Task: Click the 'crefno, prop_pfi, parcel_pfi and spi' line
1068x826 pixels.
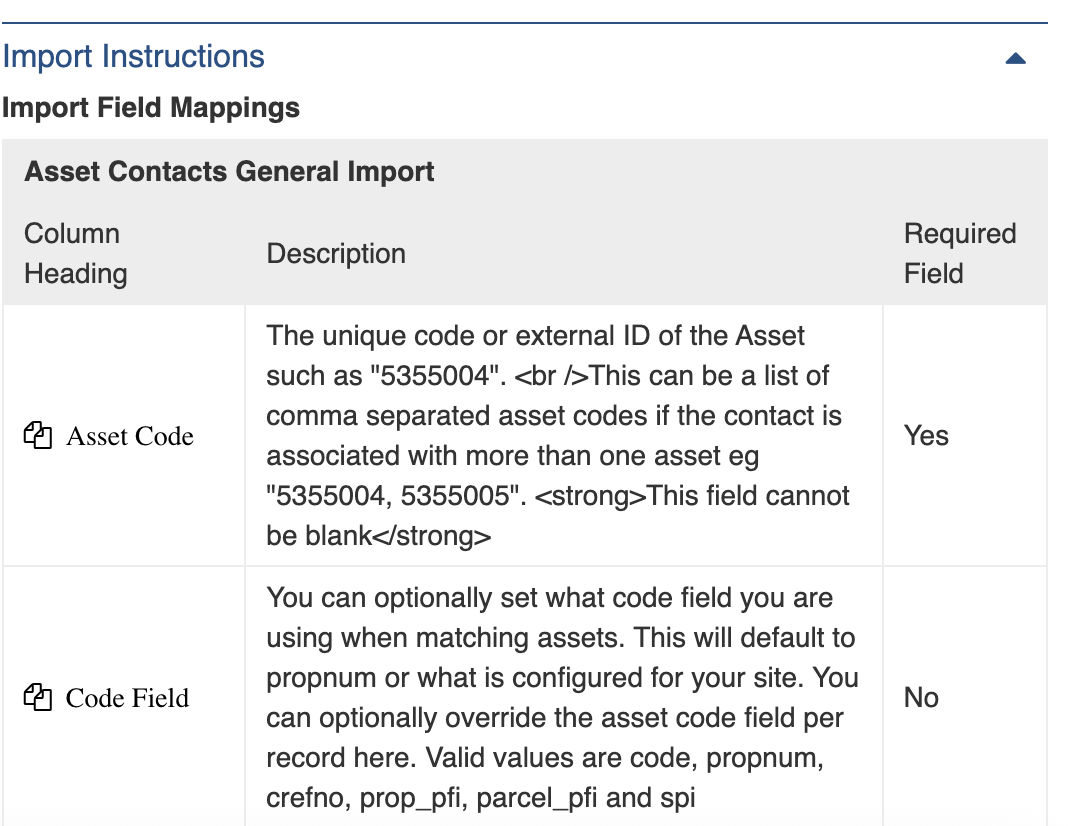Action: pyautogui.click(x=480, y=798)
